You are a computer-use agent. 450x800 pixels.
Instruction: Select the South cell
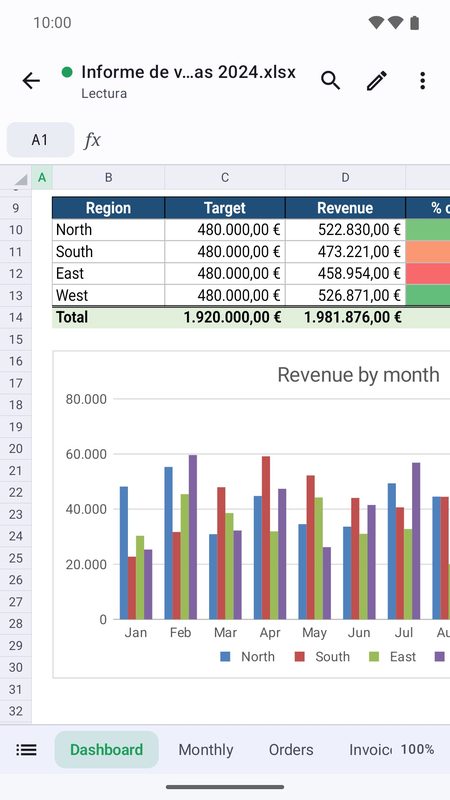[108, 252]
